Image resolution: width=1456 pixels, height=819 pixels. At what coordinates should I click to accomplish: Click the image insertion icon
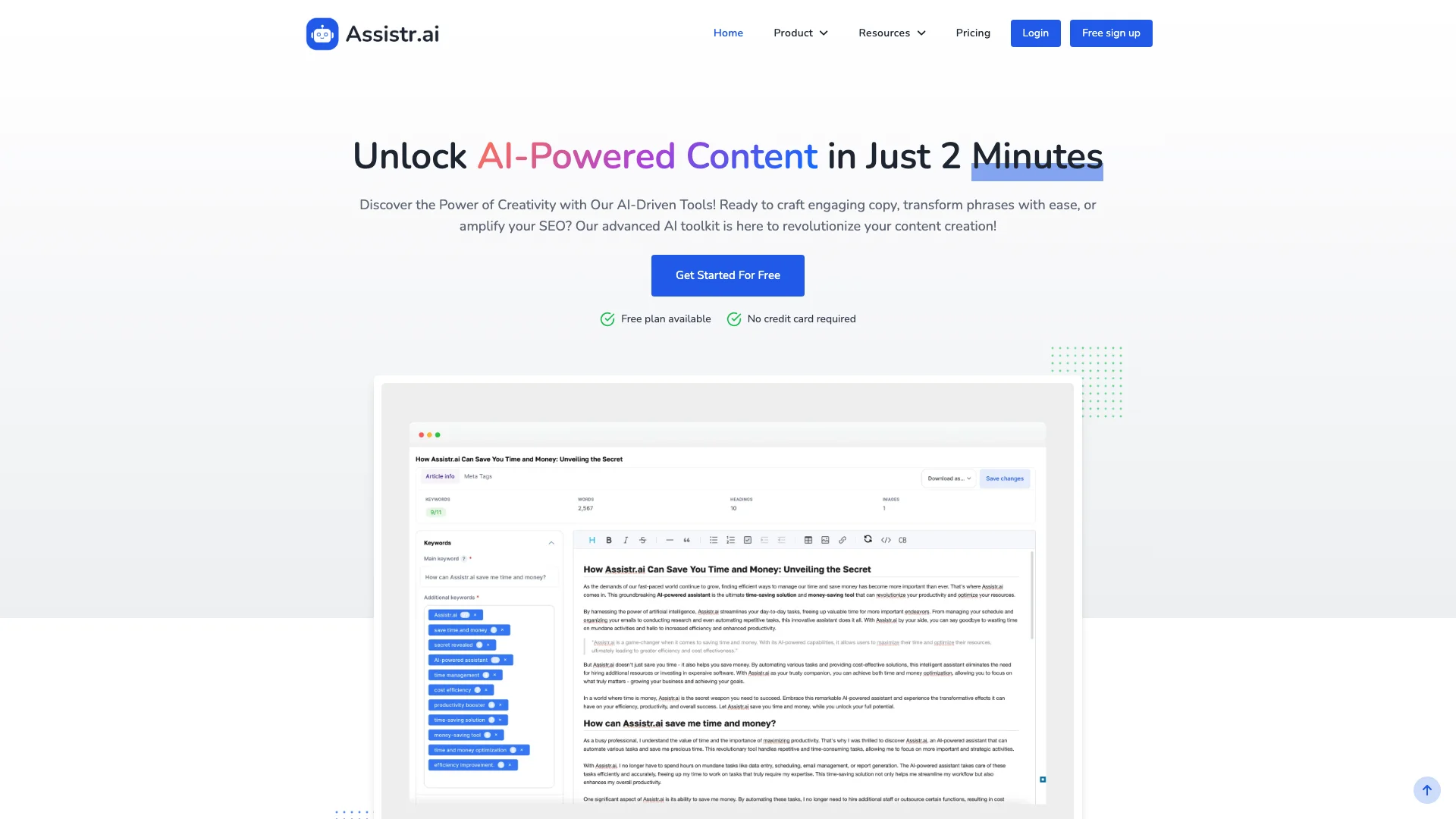[x=824, y=539]
